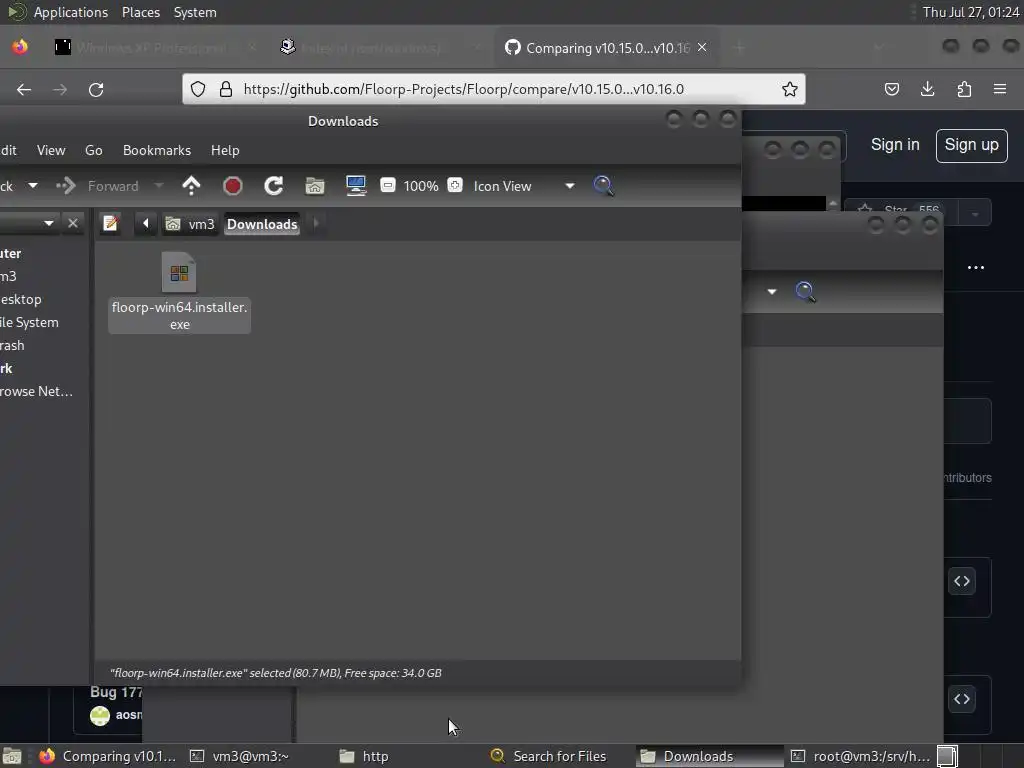Open the Places menu in top panel

pyautogui.click(x=140, y=12)
